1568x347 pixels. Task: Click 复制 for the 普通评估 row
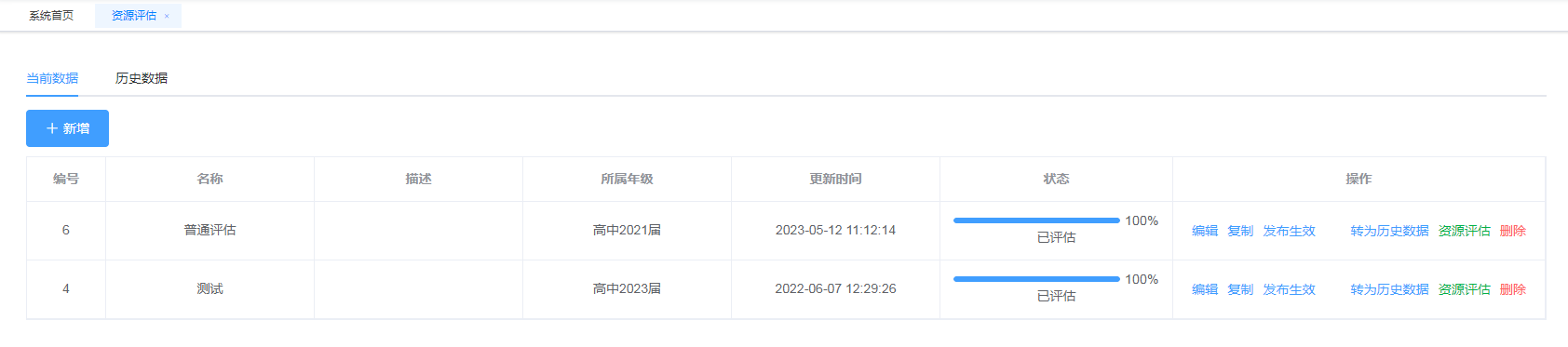point(1240,231)
